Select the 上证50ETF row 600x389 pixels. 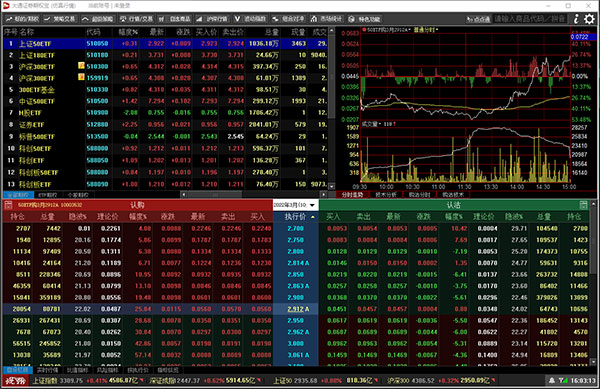(166, 44)
